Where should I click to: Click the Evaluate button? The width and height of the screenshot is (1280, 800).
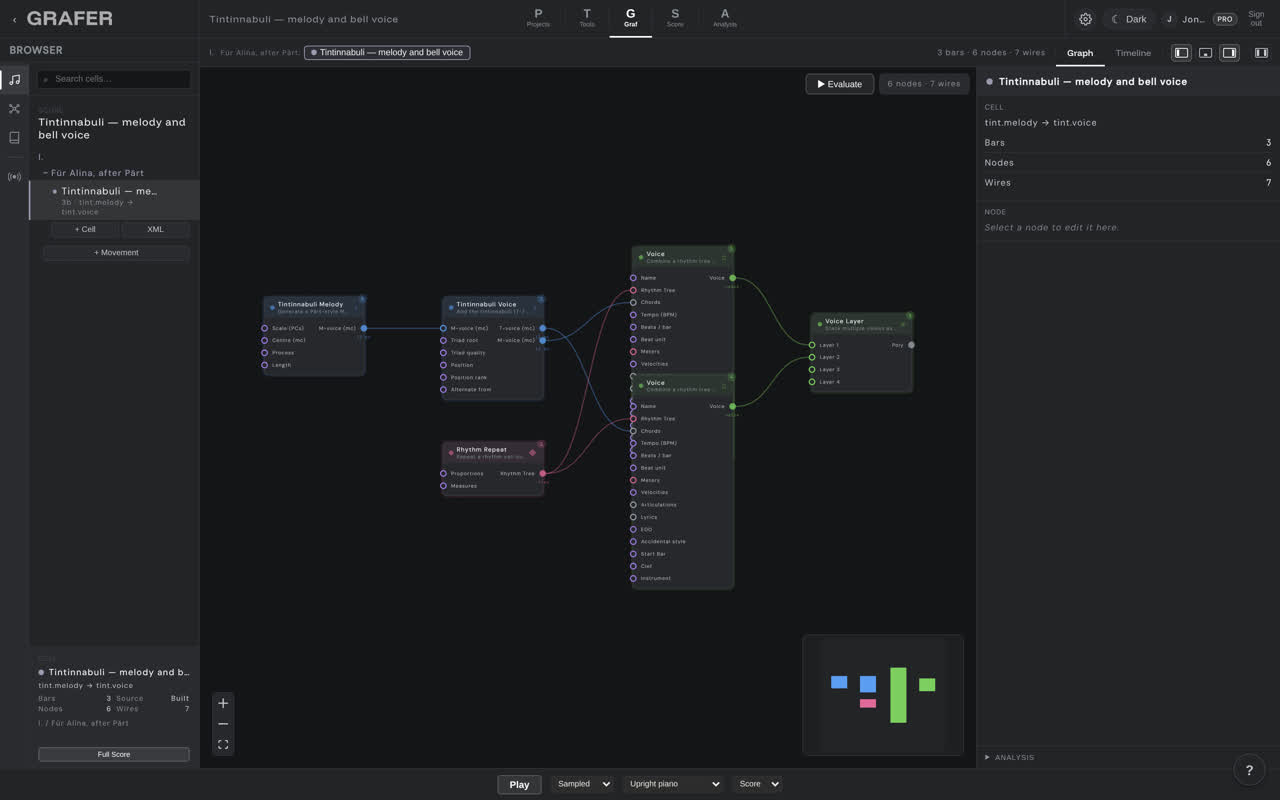(840, 84)
